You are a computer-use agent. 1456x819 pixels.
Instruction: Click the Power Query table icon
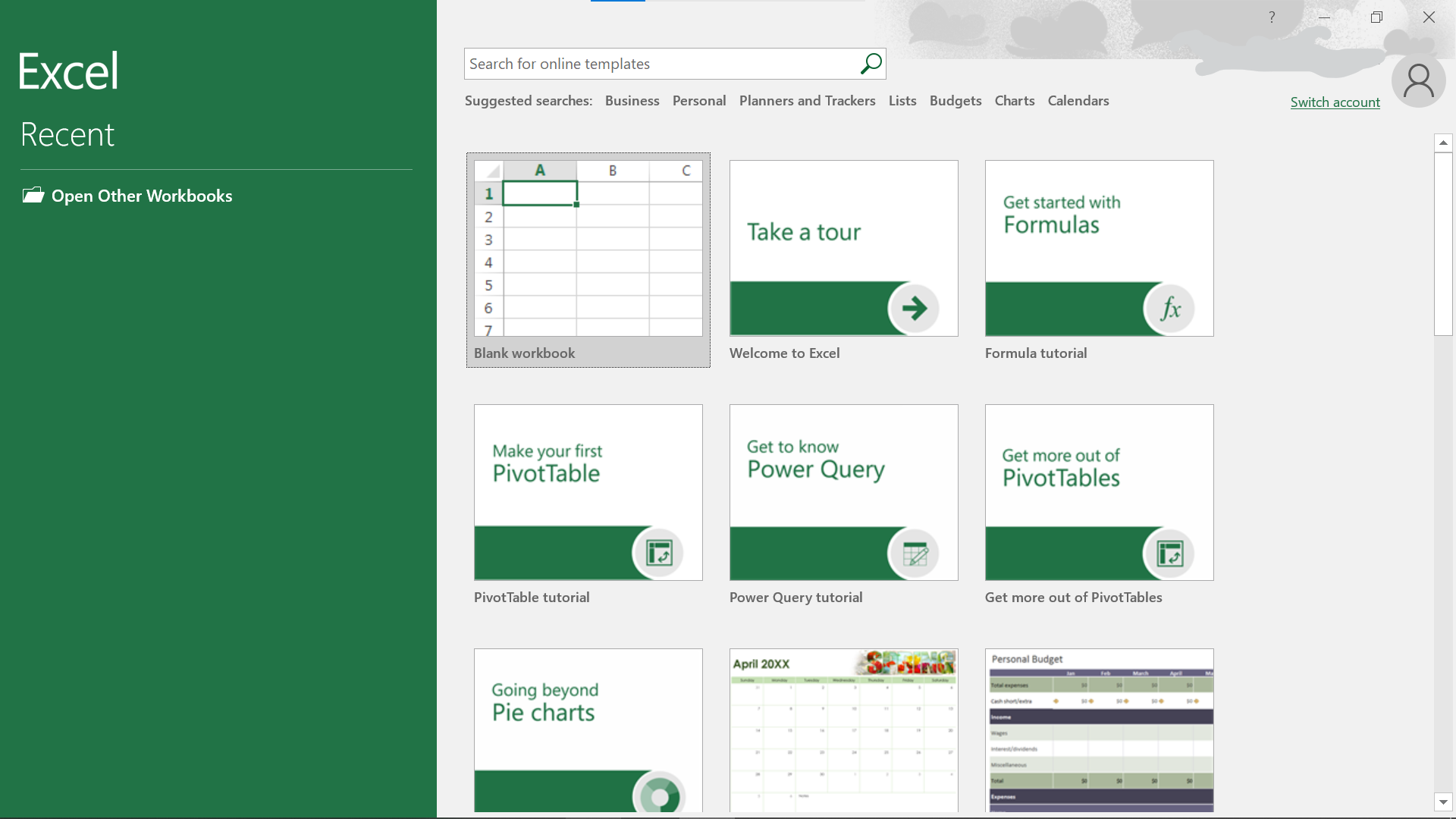pyautogui.click(x=914, y=553)
